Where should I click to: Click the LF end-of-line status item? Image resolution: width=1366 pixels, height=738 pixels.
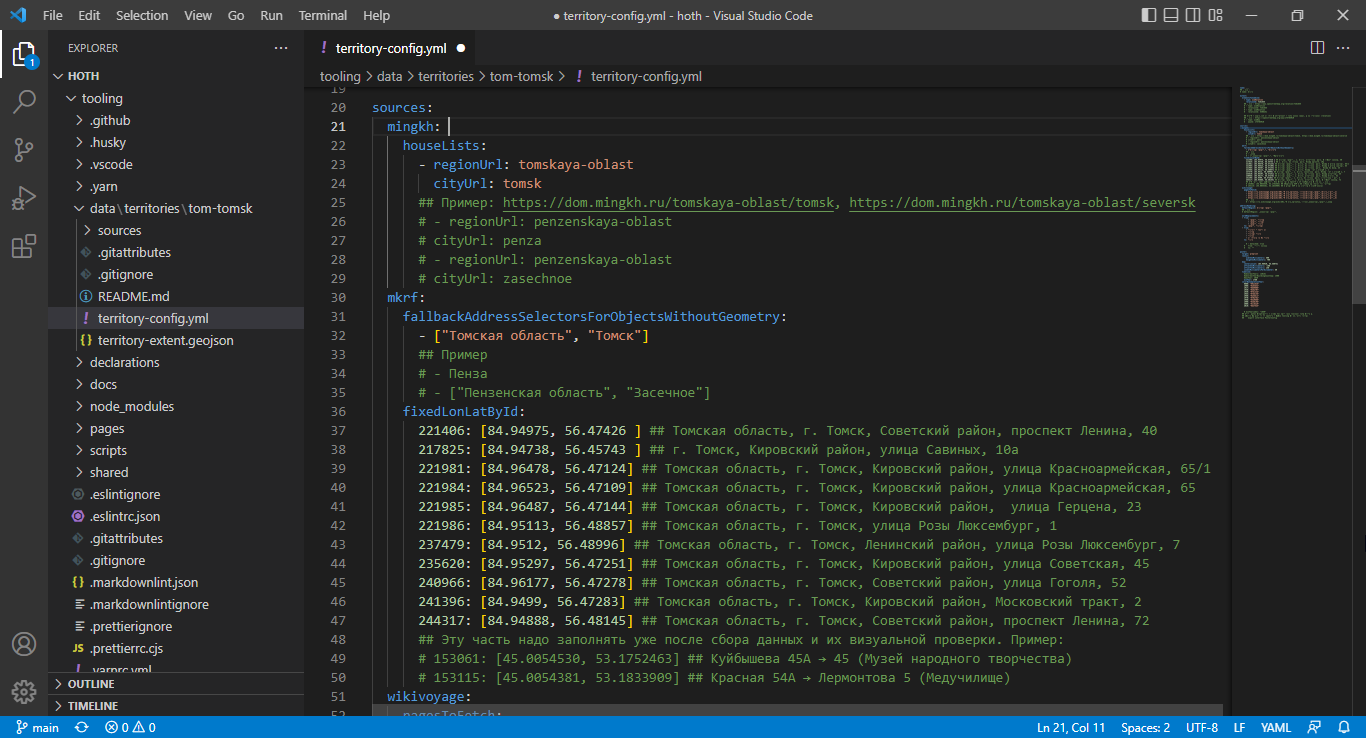coord(1239,728)
